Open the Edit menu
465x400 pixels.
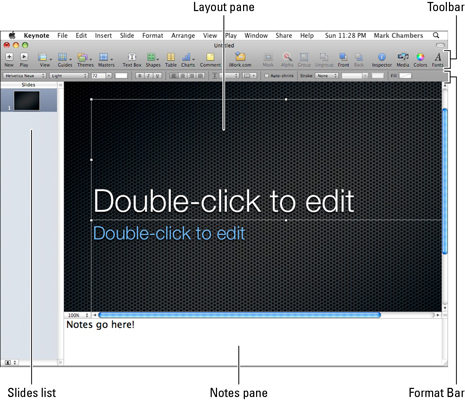click(81, 35)
